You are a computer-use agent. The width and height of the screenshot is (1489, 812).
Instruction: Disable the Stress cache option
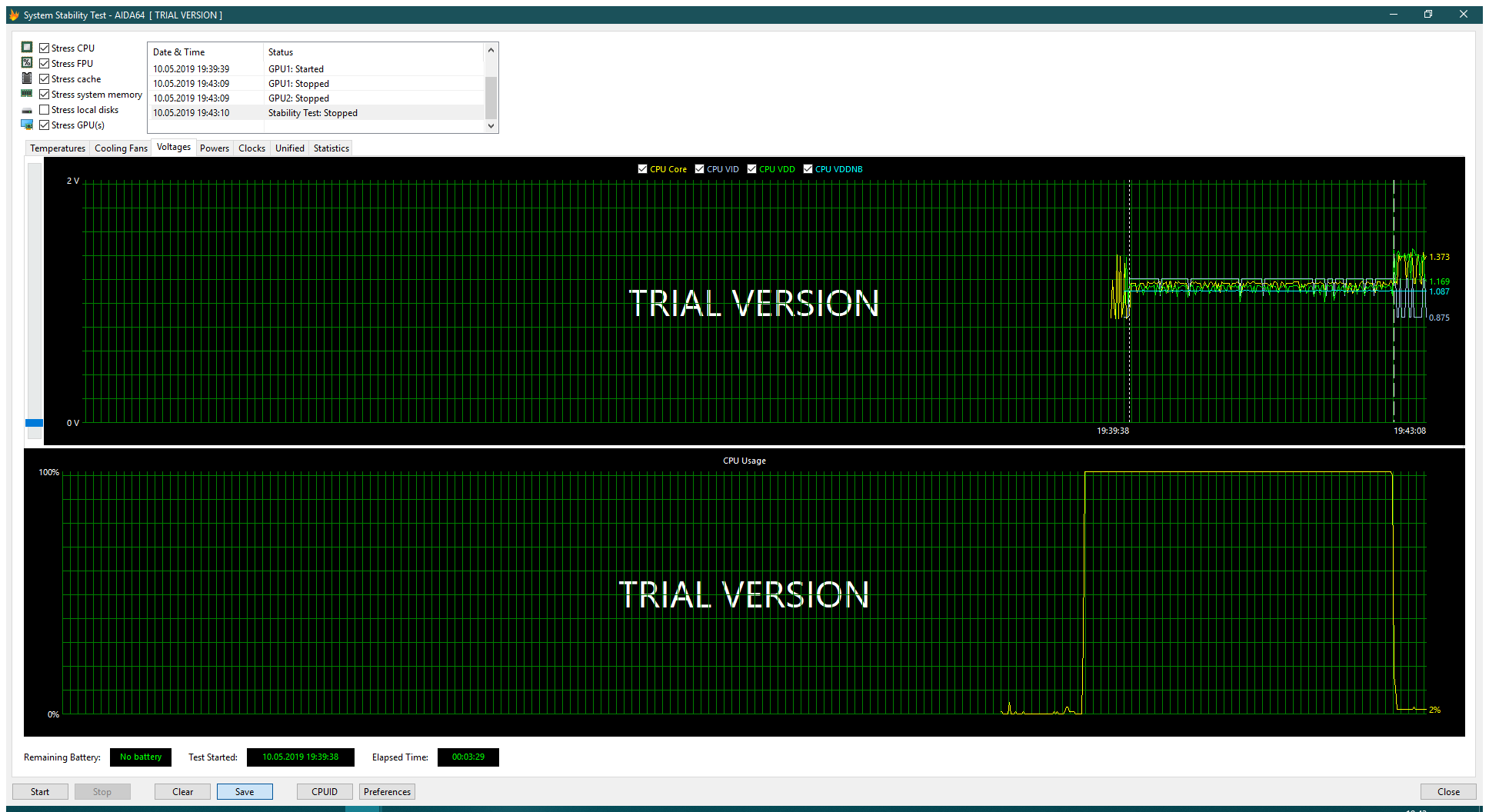[x=45, y=78]
